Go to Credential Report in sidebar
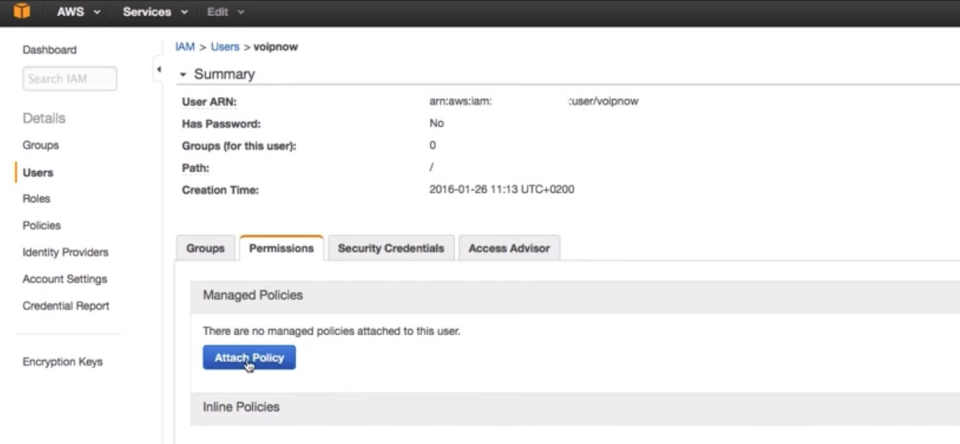This screenshot has height=444, width=960. pyautogui.click(x=66, y=306)
